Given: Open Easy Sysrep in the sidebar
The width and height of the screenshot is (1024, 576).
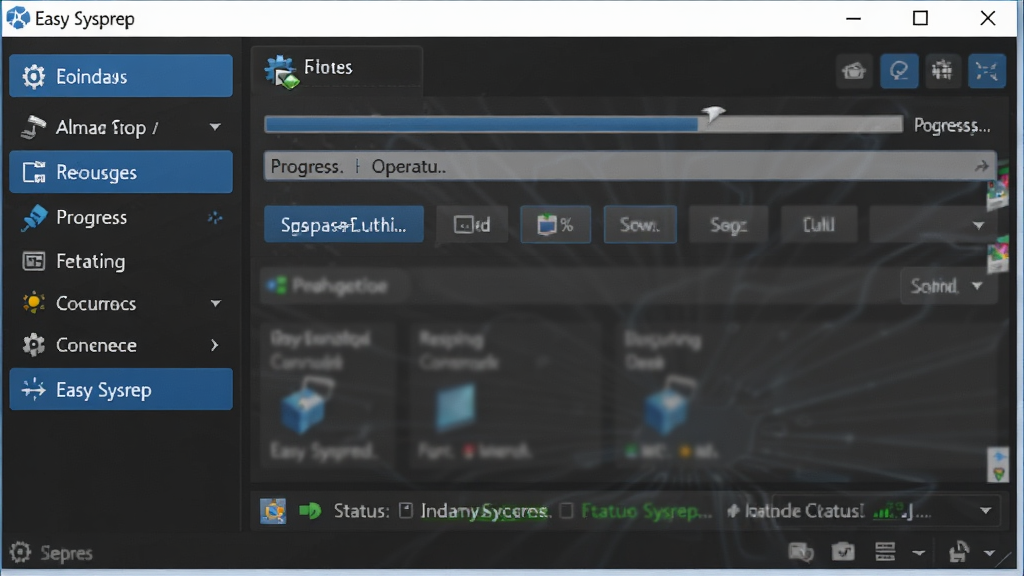Looking at the screenshot, I should coord(121,390).
